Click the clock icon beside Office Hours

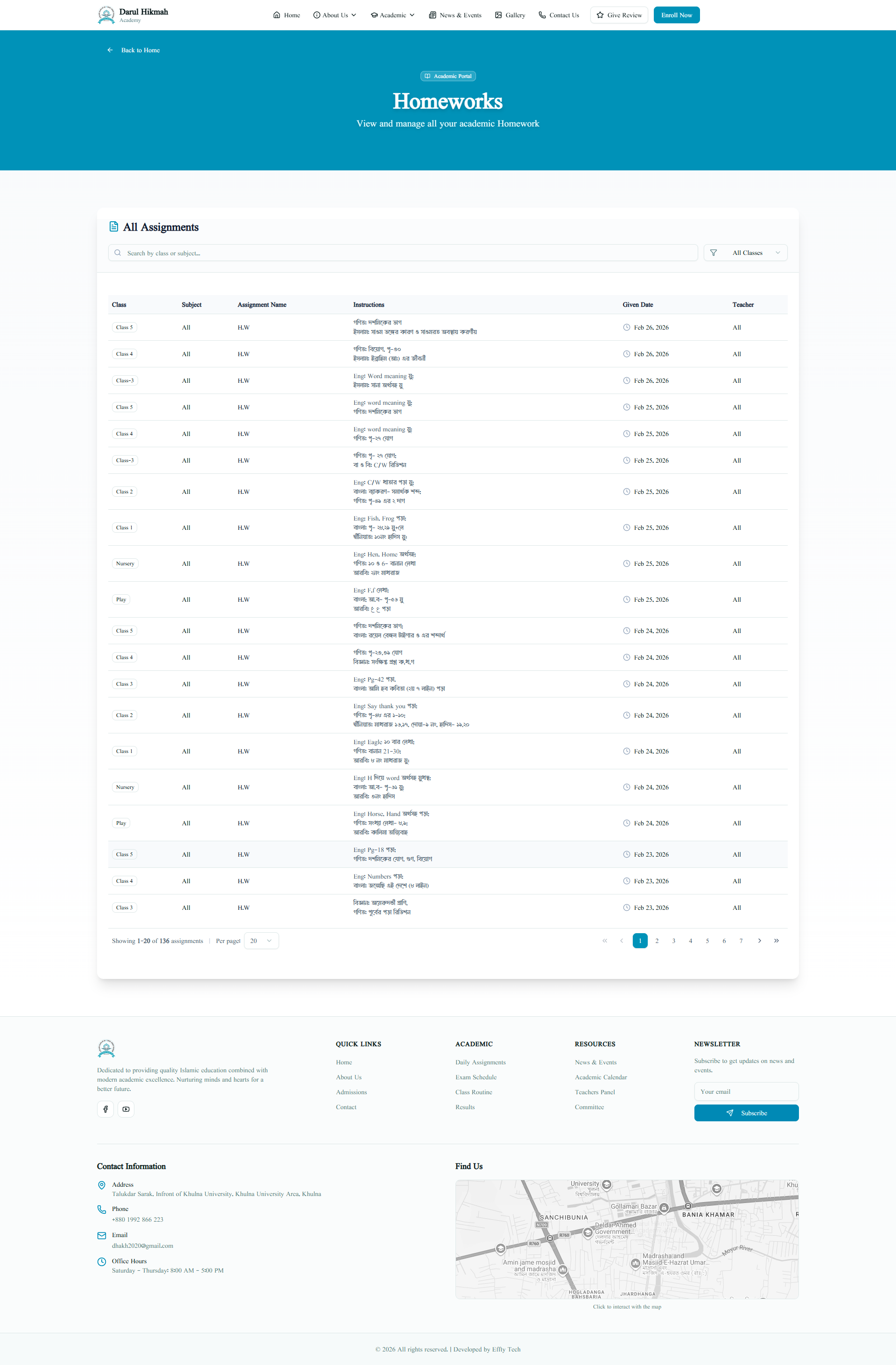(101, 1261)
